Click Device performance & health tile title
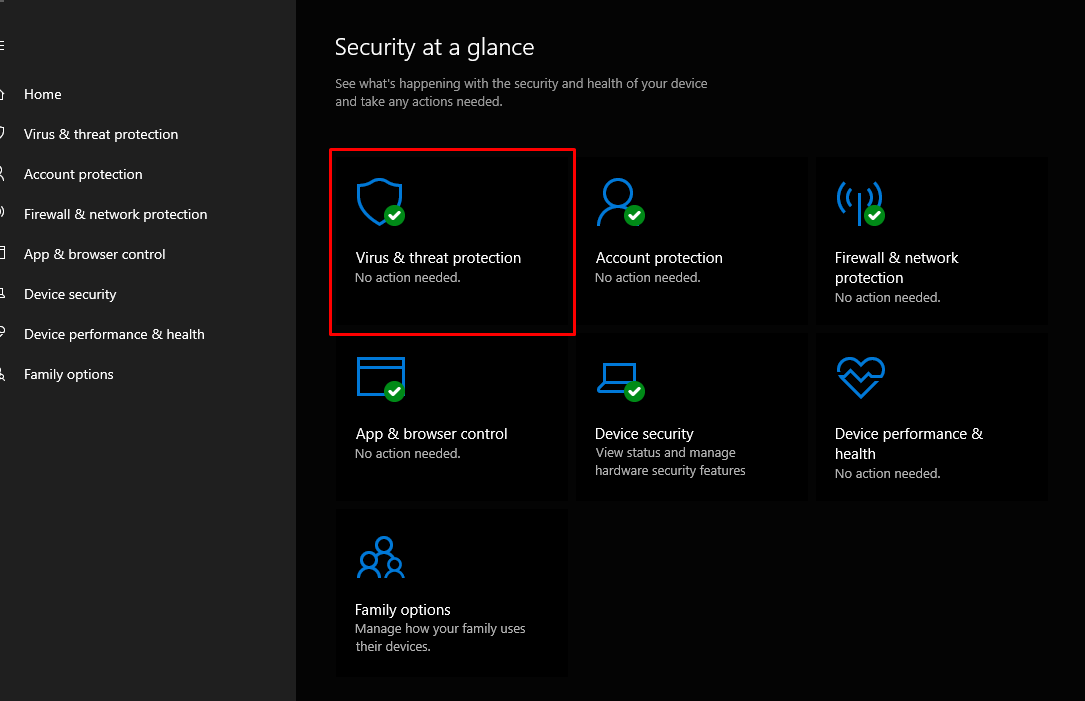The width and height of the screenshot is (1085, 701). pos(909,444)
